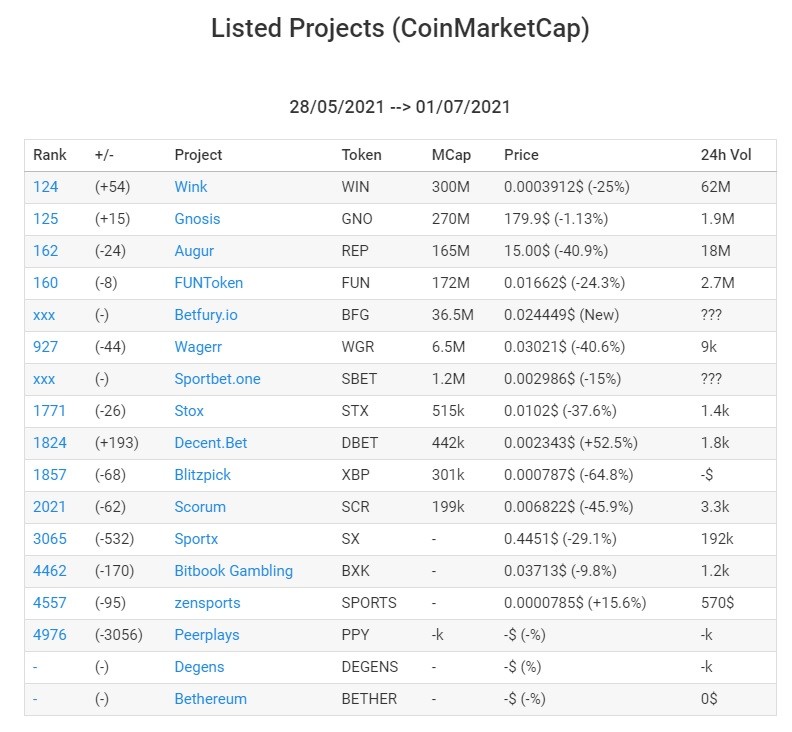The image size is (792, 732).
Task: Click the Sportbet.one link
Action: click(217, 379)
